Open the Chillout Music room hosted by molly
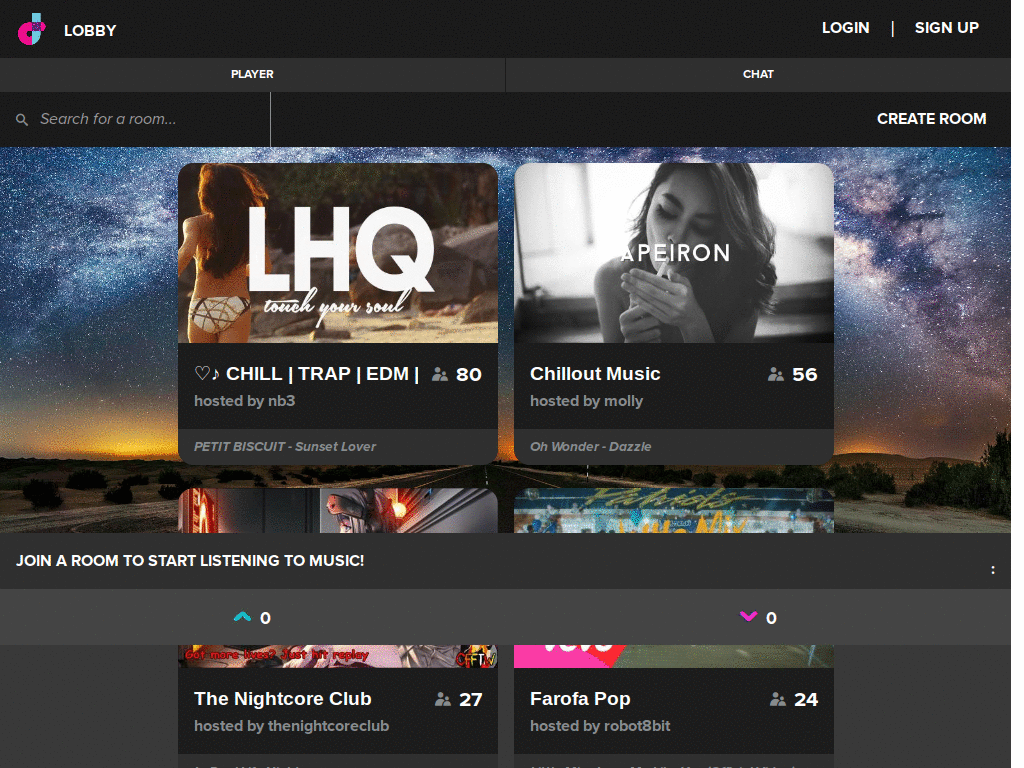The width and height of the screenshot is (1024, 768). tap(594, 373)
